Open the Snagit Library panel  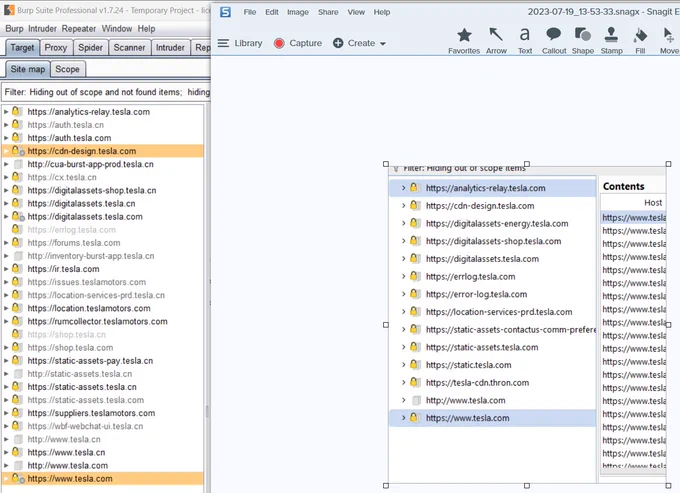pyautogui.click(x=240, y=43)
